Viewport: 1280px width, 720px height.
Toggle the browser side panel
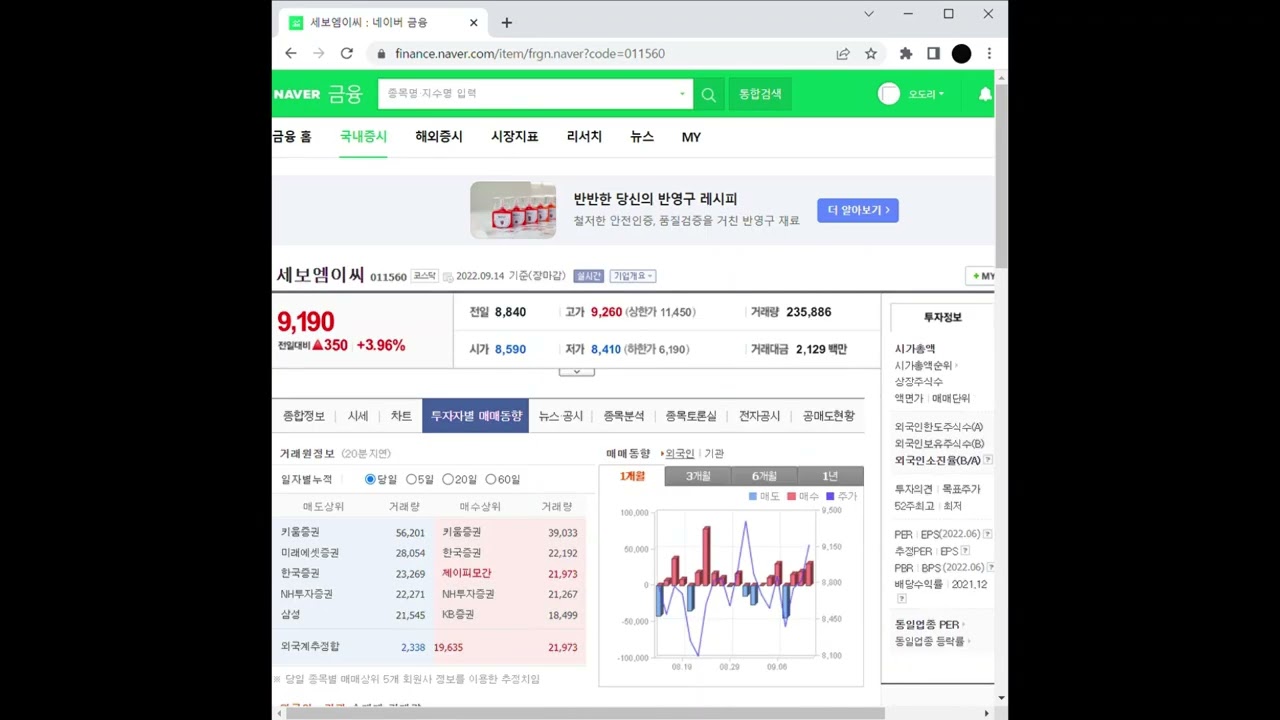point(933,54)
